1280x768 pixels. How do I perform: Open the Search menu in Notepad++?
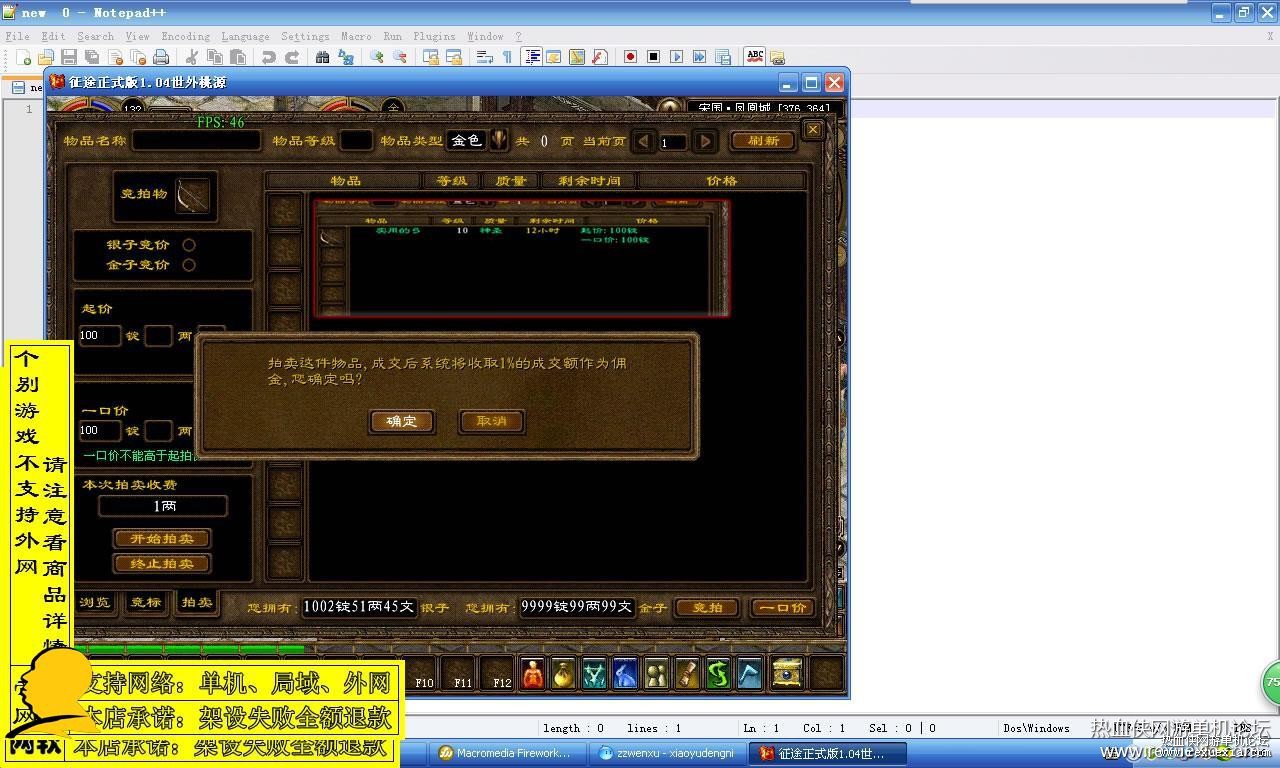pyautogui.click(x=95, y=36)
